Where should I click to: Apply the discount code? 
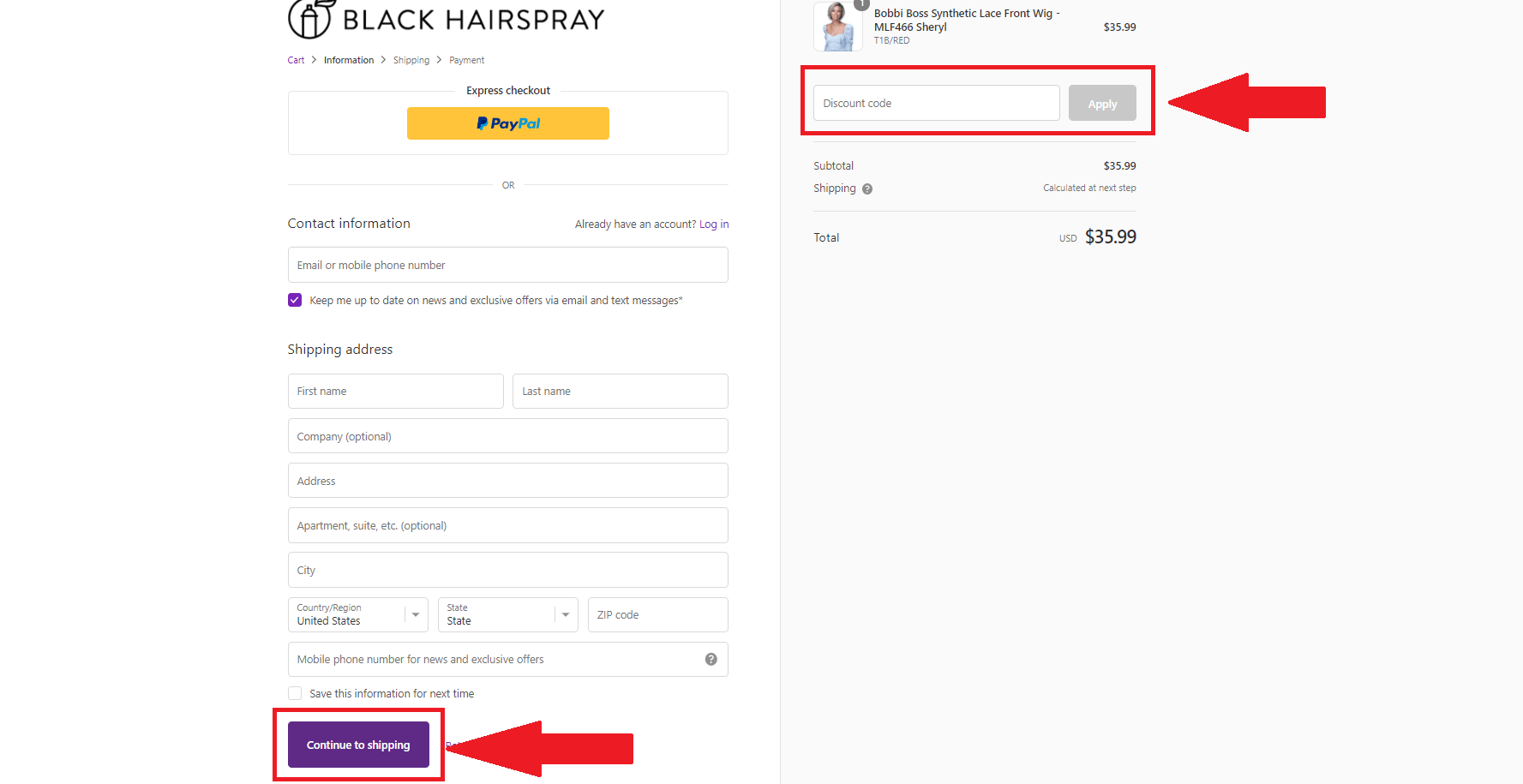click(1101, 104)
